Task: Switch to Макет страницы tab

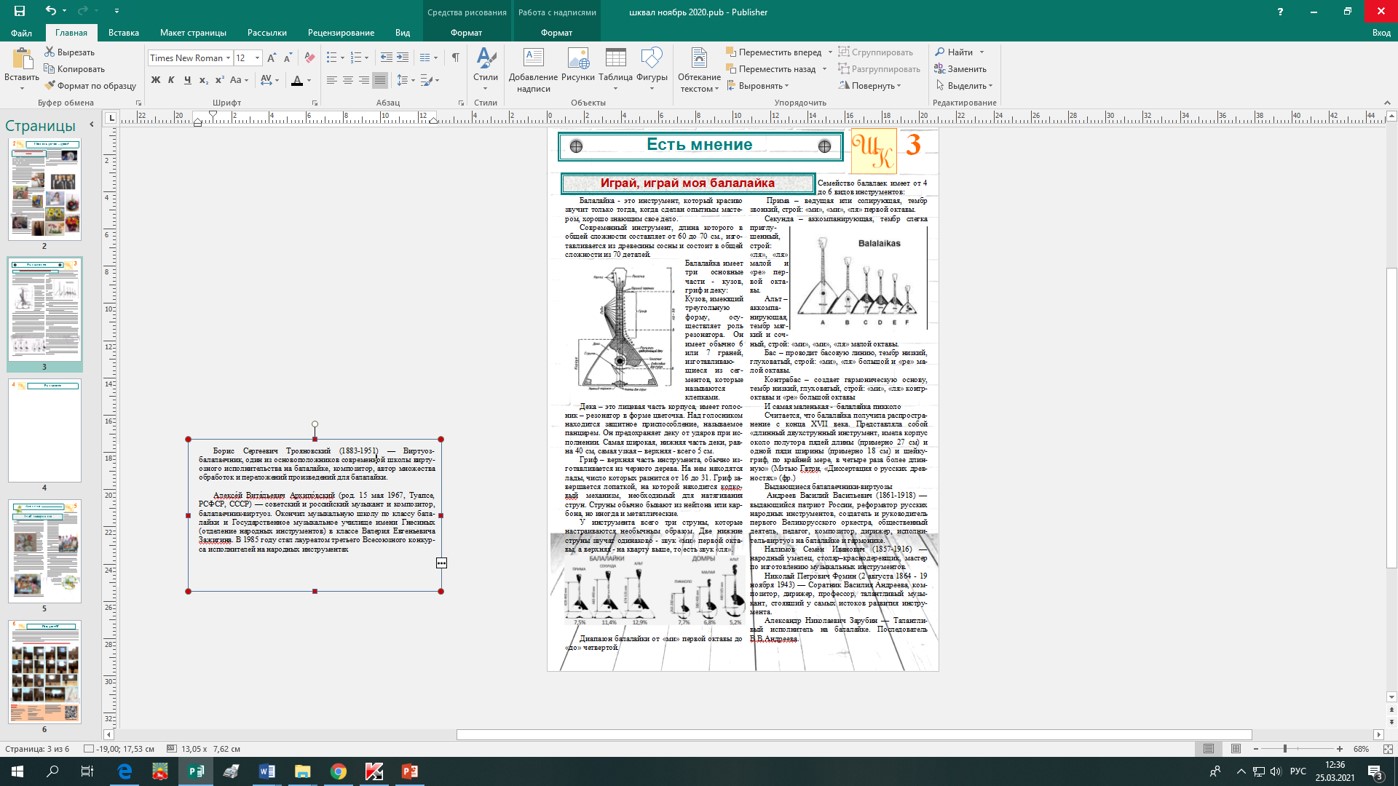Action: tap(193, 33)
